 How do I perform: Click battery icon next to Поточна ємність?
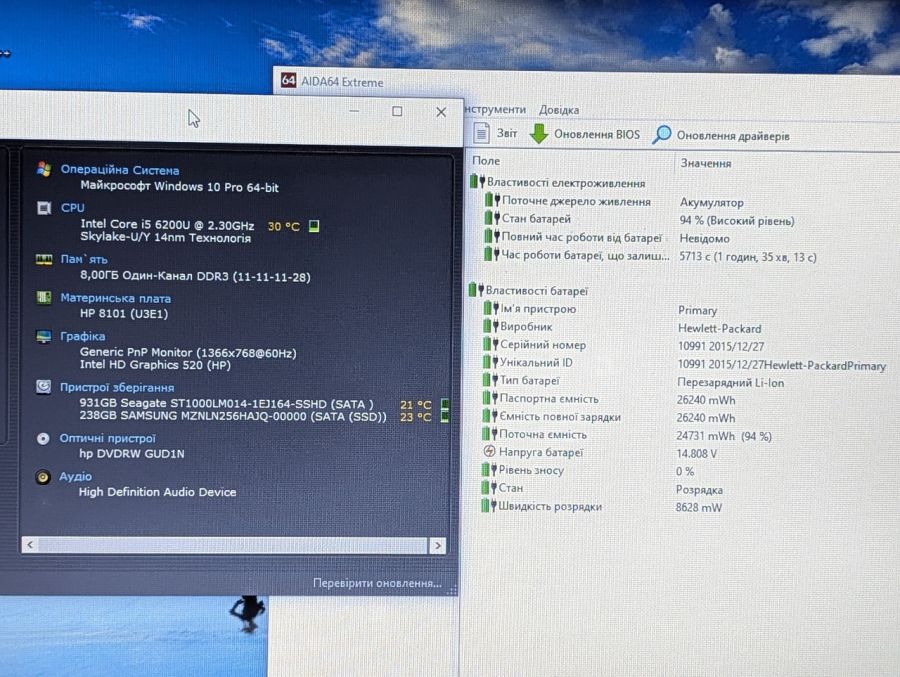(490, 434)
